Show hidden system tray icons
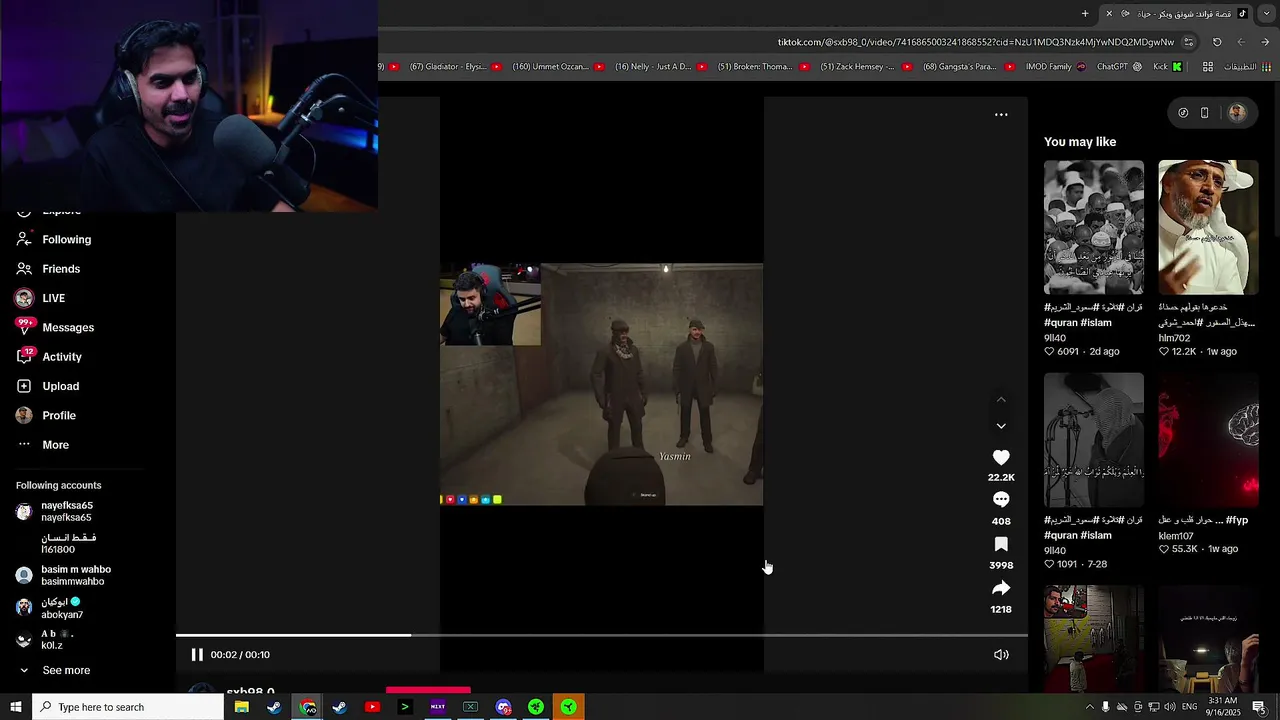 (x=1089, y=707)
